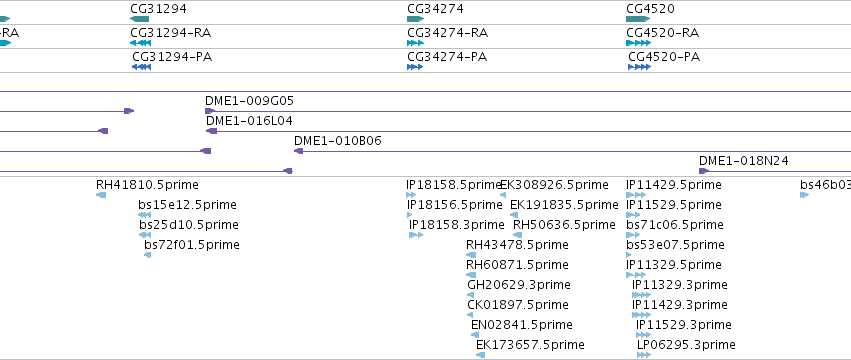Click the CG4520 gene arrow glyph
The image size is (851, 360).
[x=638, y=19]
